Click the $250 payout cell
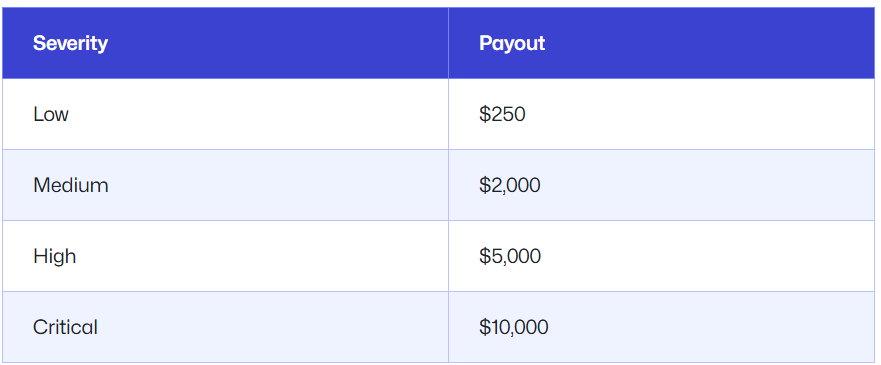The height and width of the screenshot is (365, 881). pos(661,114)
